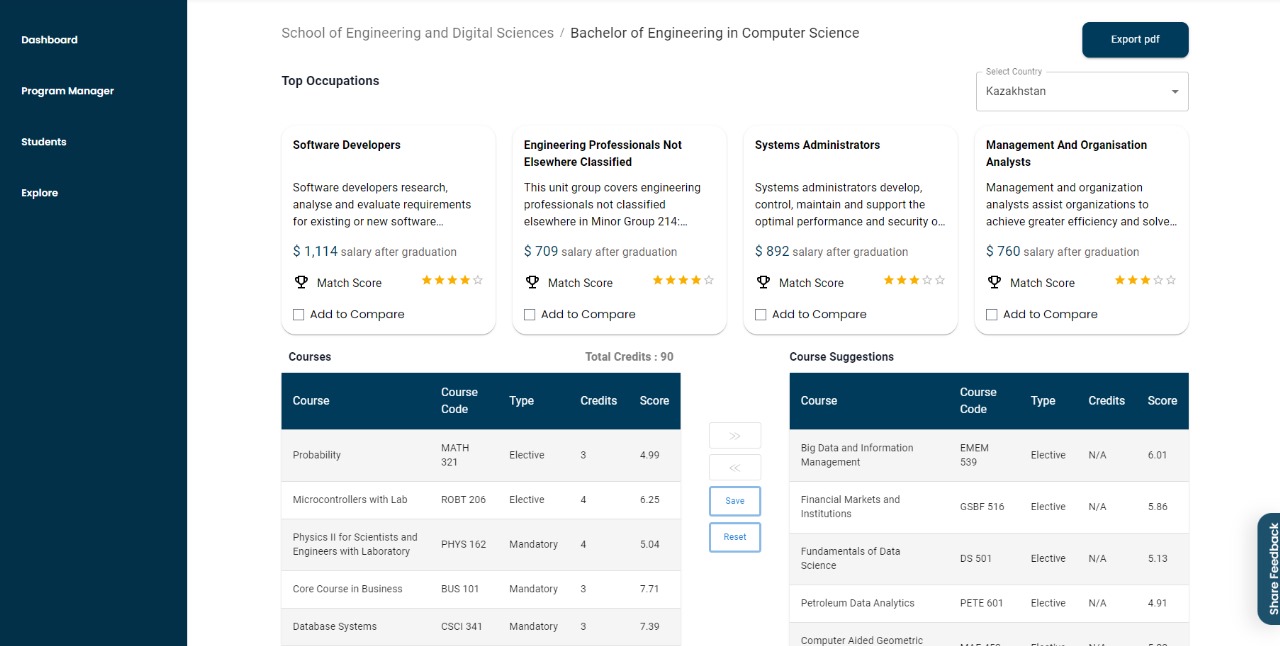This screenshot has height=646, width=1280.
Task: Click the move-all-left double arrow button
Action: 735,468
